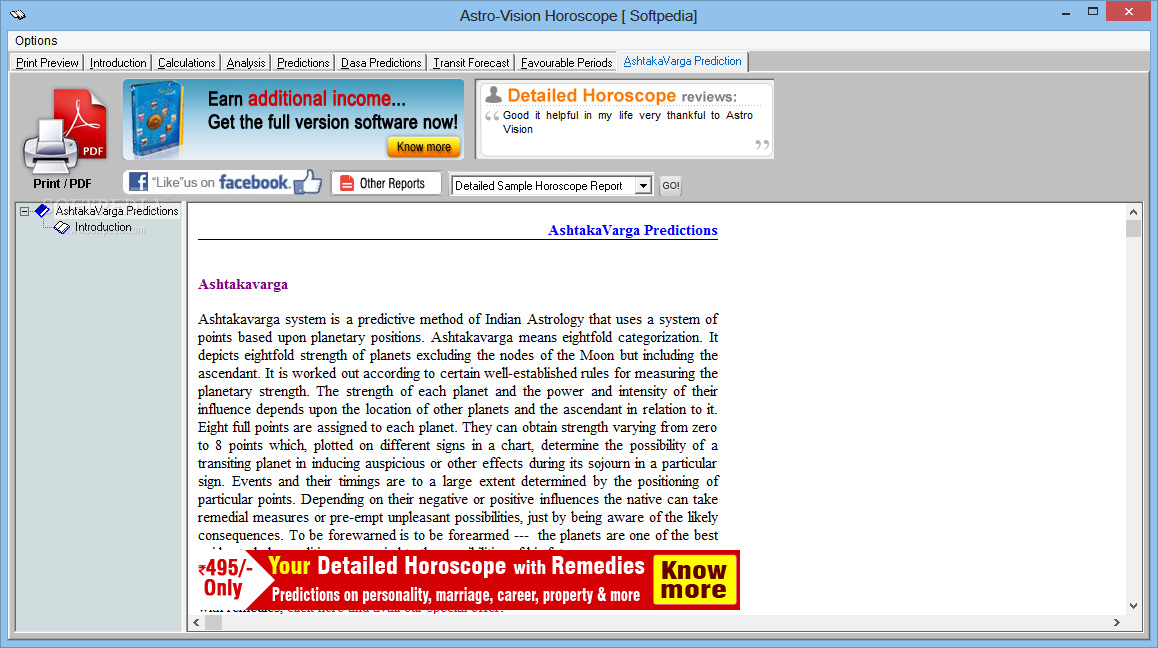Viewport: 1158px width, 648px height.
Task: Click Know more in full version banner
Action: click(x=424, y=147)
